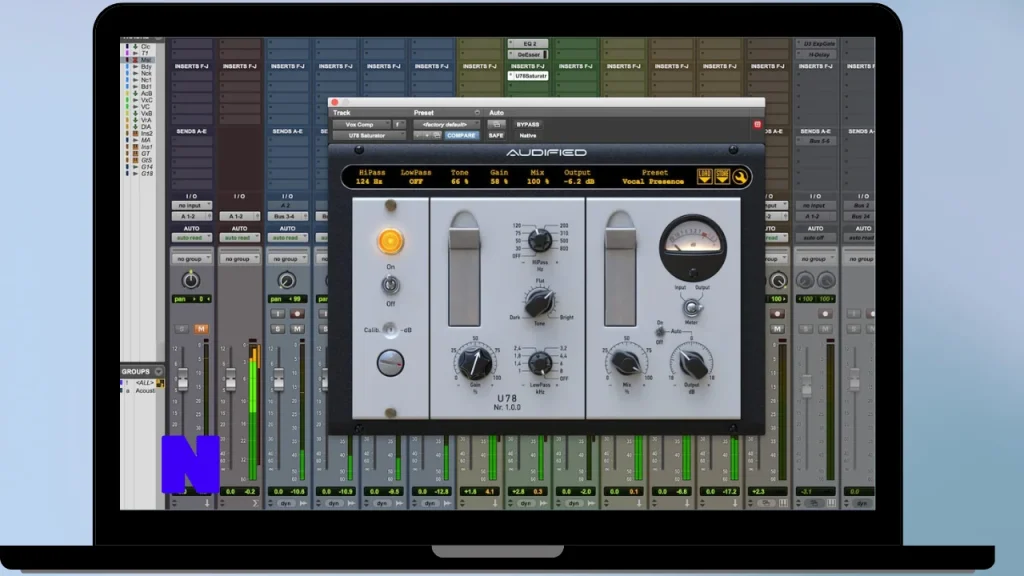Click the Track header label in plugin window

[342, 113]
